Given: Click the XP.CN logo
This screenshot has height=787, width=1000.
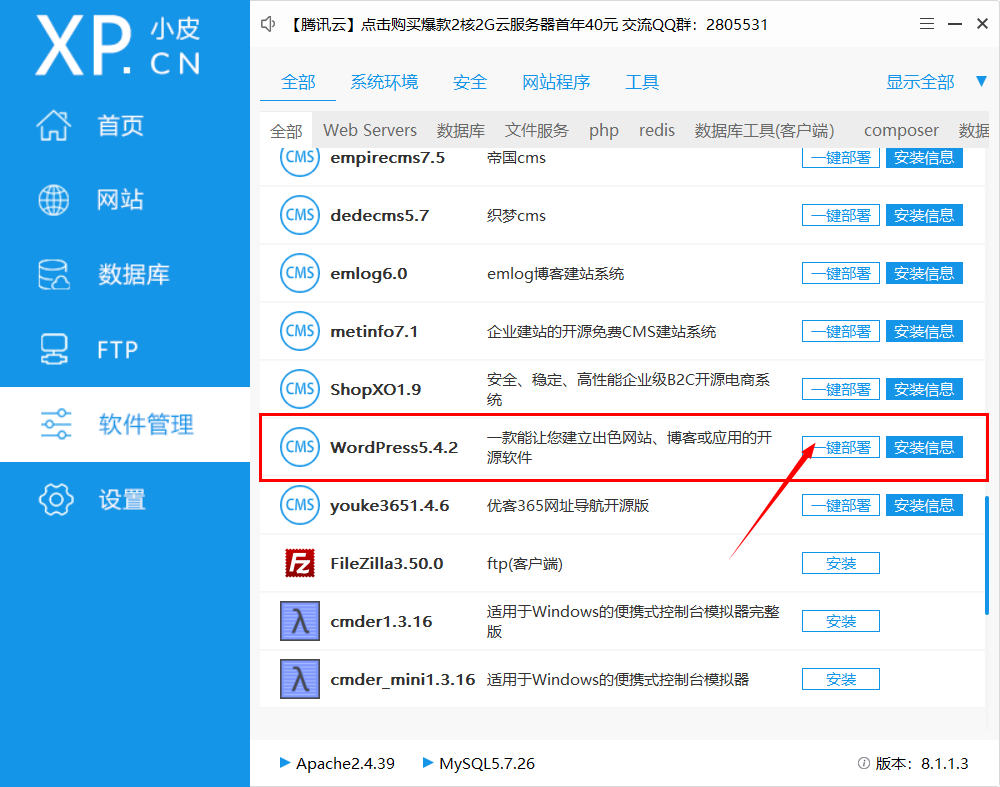Looking at the screenshot, I should click(118, 46).
